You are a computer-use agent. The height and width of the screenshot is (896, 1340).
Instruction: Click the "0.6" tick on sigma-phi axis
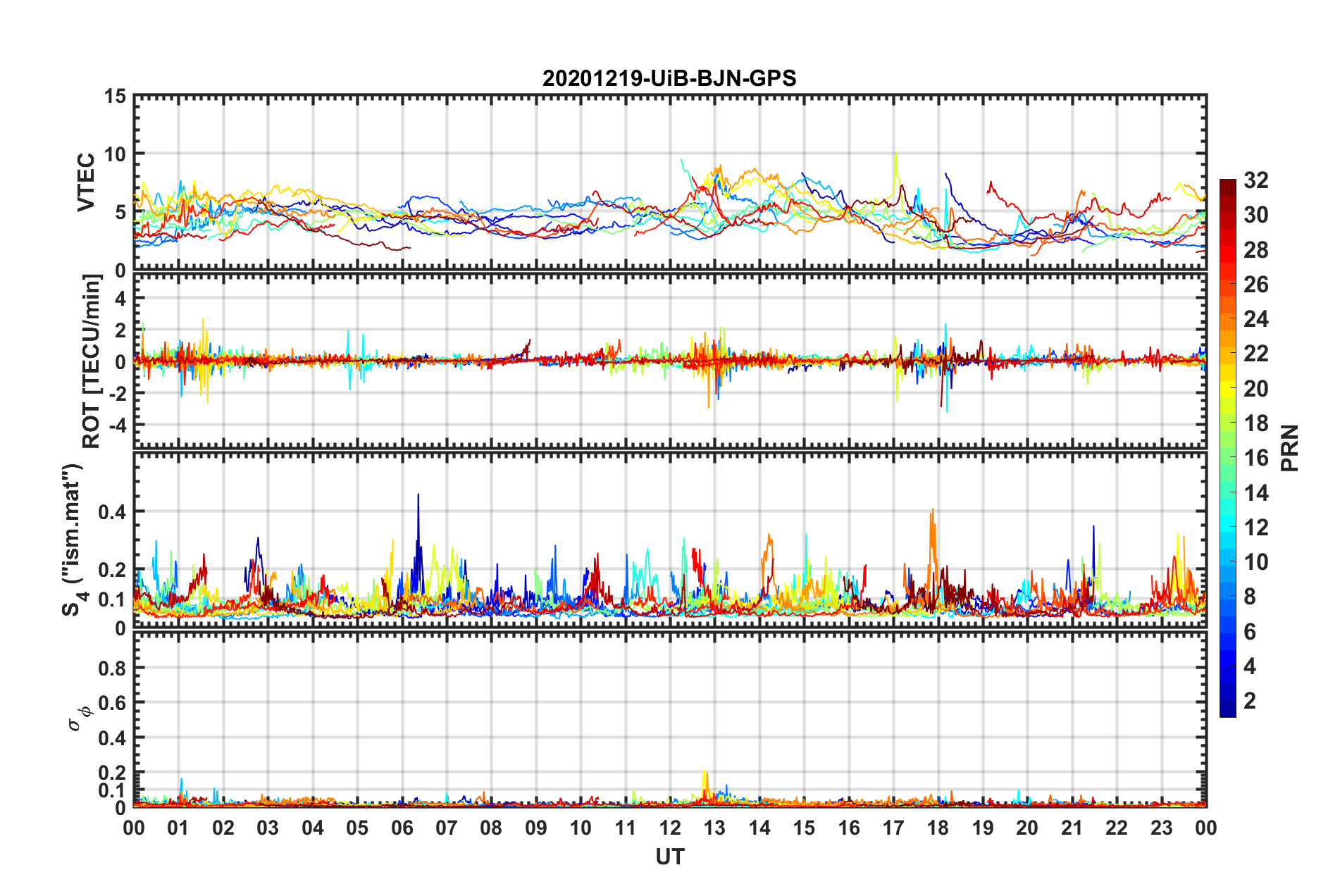(x=112, y=703)
